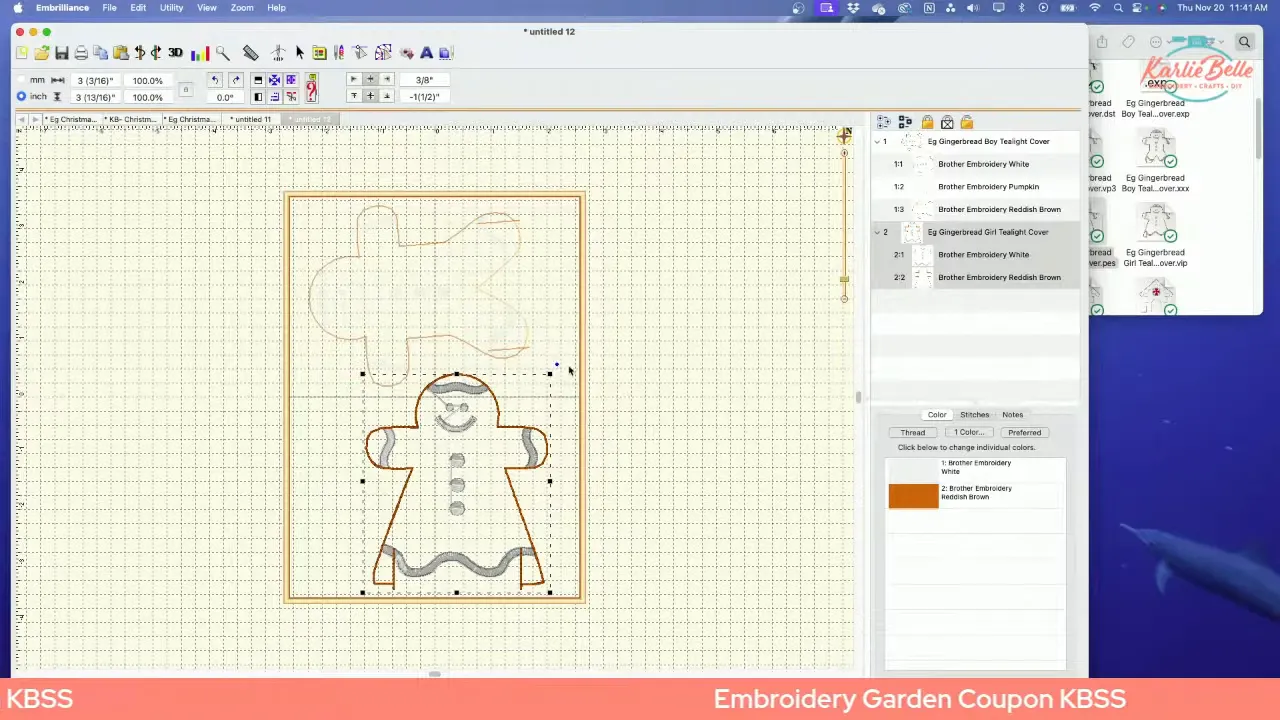Click the New document icon

(x=22, y=53)
